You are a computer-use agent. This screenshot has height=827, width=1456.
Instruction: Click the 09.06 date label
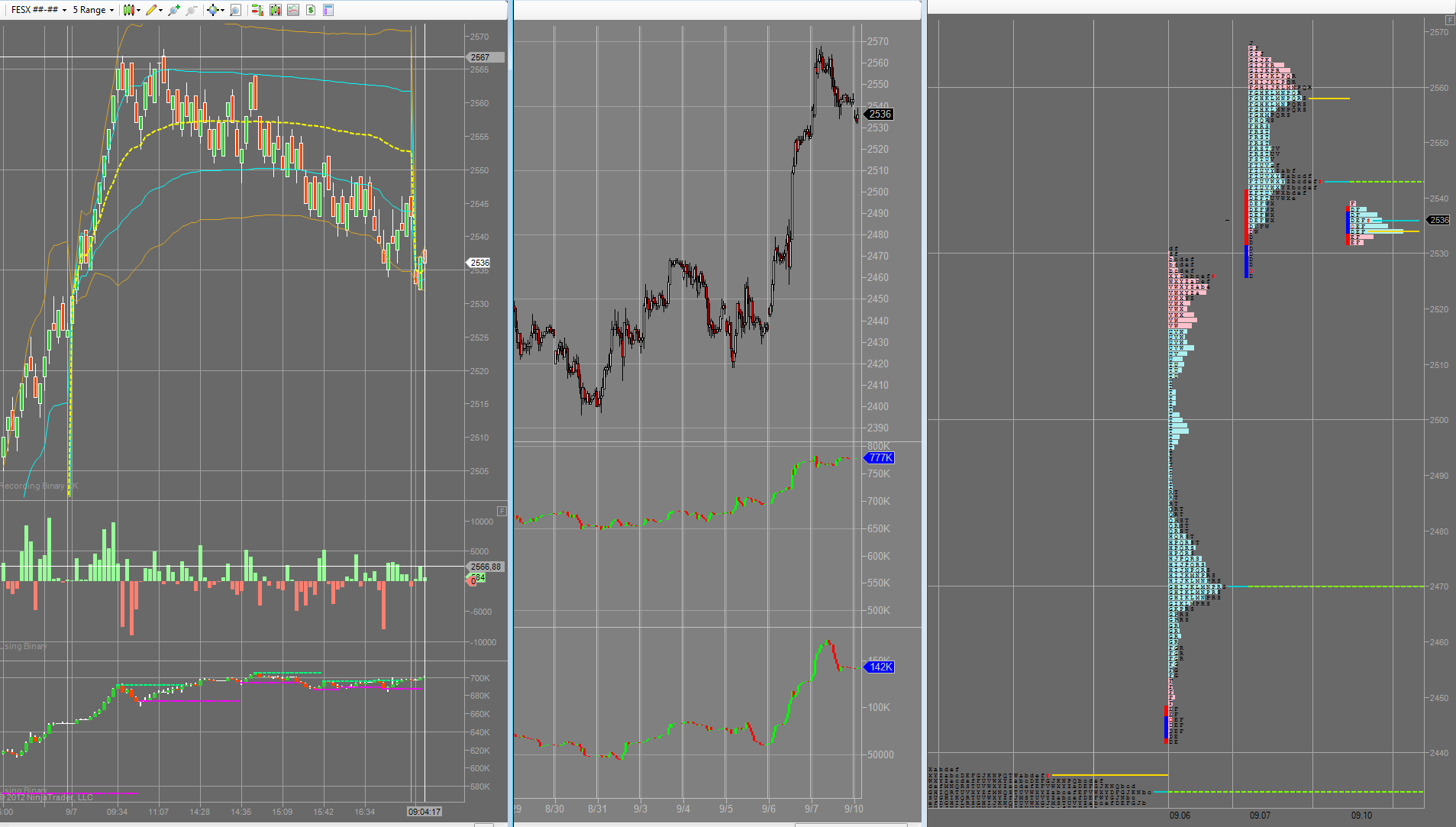pos(1180,816)
